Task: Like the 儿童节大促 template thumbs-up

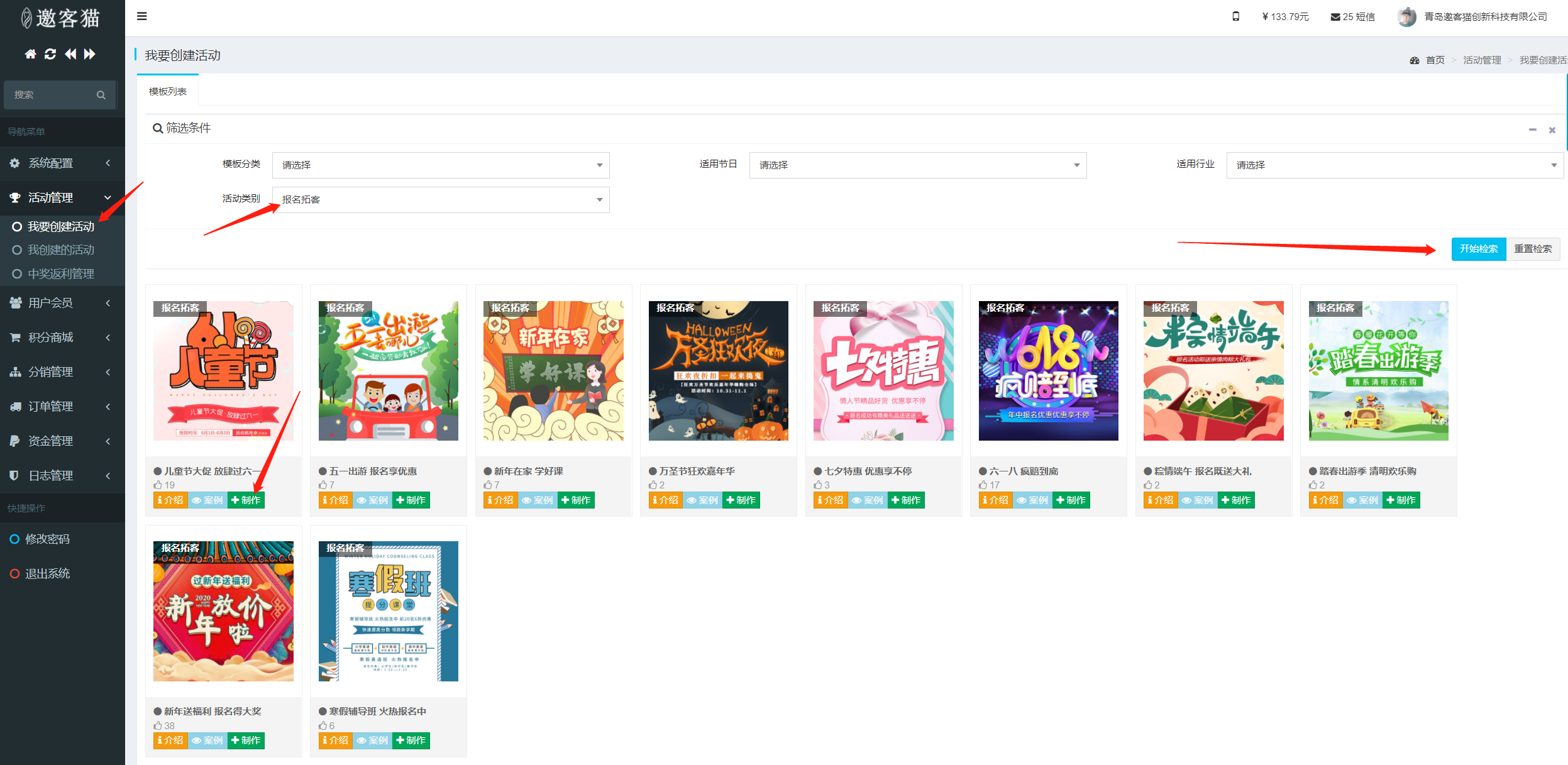Action: pos(158,485)
